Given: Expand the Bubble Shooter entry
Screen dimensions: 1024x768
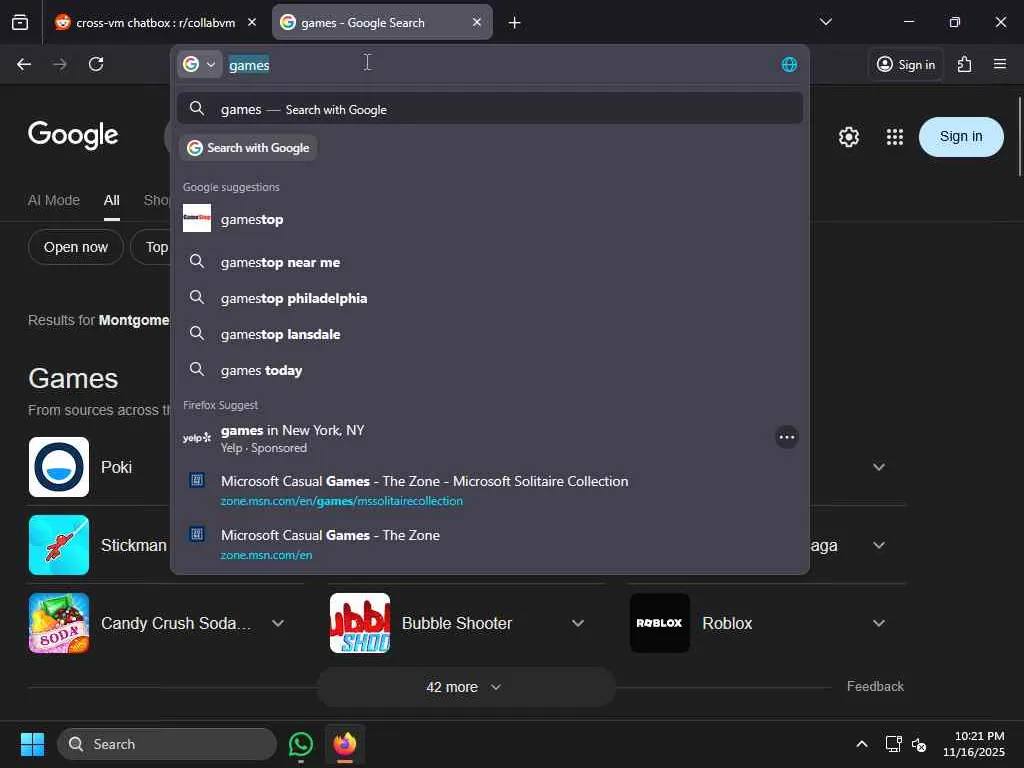Looking at the screenshot, I should (x=578, y=623).
